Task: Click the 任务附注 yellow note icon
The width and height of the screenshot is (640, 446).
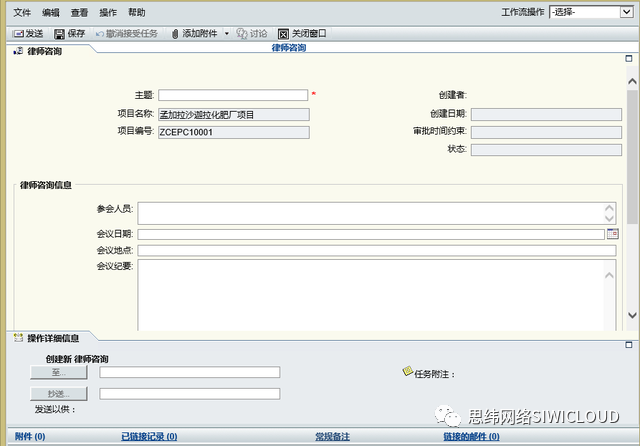Action: coord(407,371)
